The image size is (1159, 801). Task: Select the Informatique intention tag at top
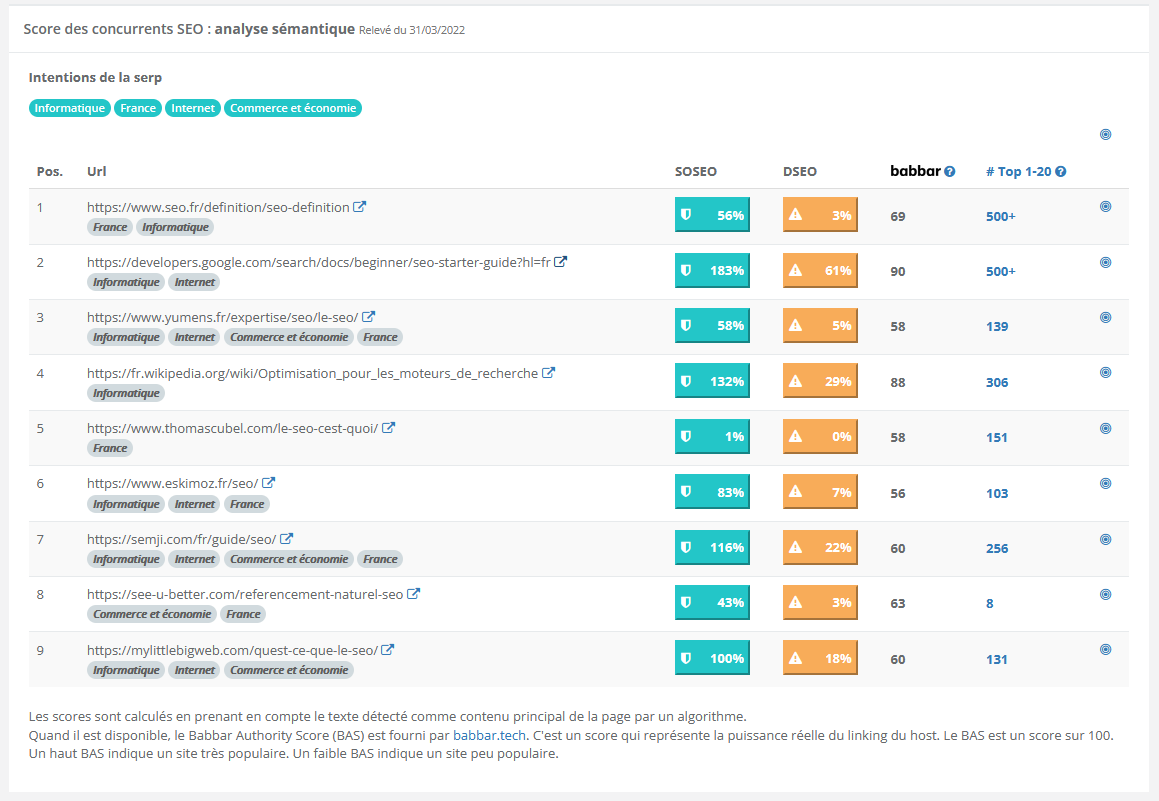click(x=69, y=108)
